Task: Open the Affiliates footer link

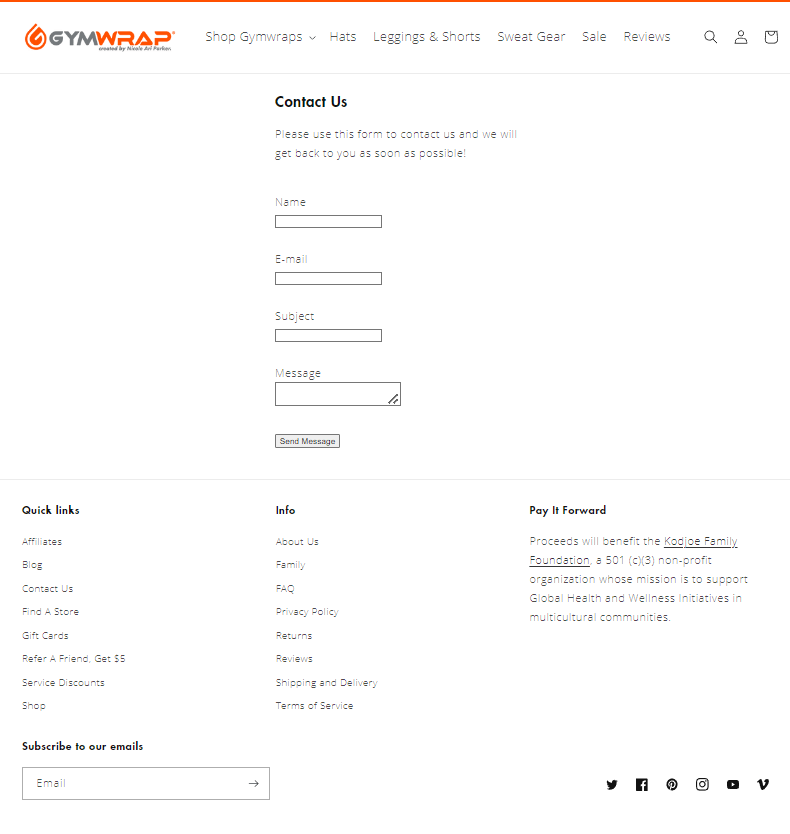Action: pyautogui.click(x=42, y=541)
